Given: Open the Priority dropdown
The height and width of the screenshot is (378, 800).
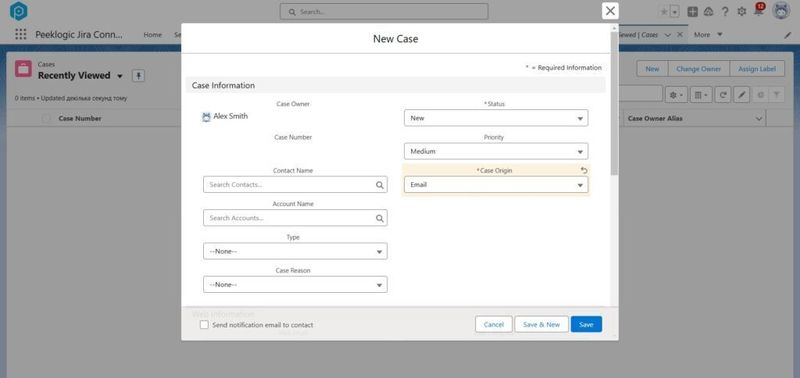Looking at the screenshot, I should pos(496,152).
